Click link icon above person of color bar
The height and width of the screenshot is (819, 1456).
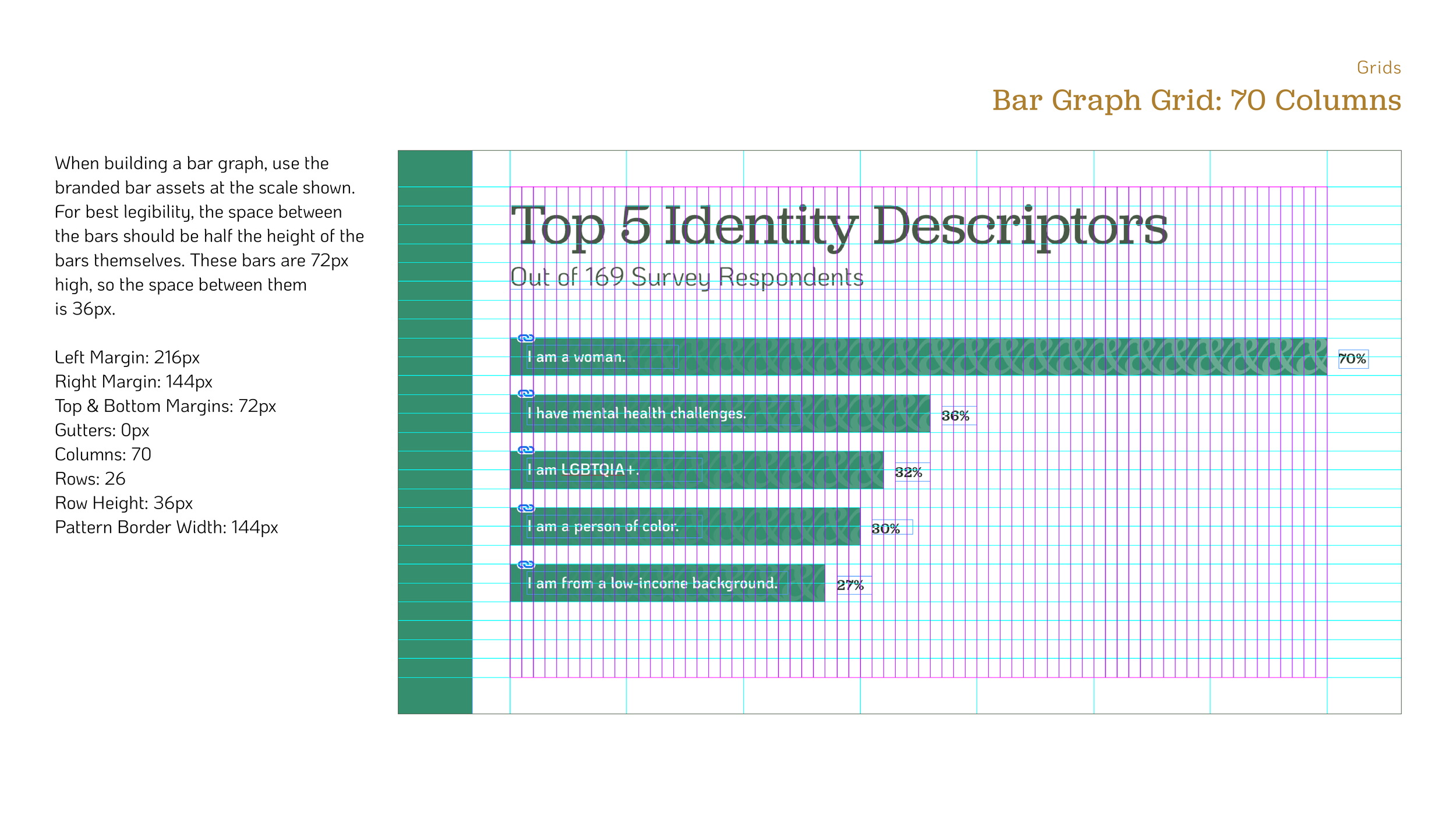click(x=525, y=508)
